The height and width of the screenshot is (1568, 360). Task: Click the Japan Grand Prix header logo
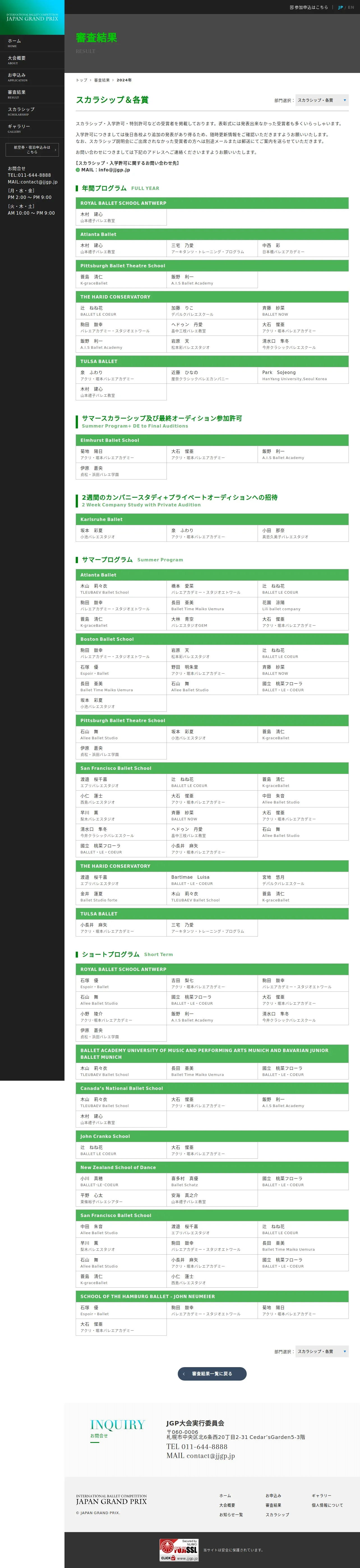32,18
